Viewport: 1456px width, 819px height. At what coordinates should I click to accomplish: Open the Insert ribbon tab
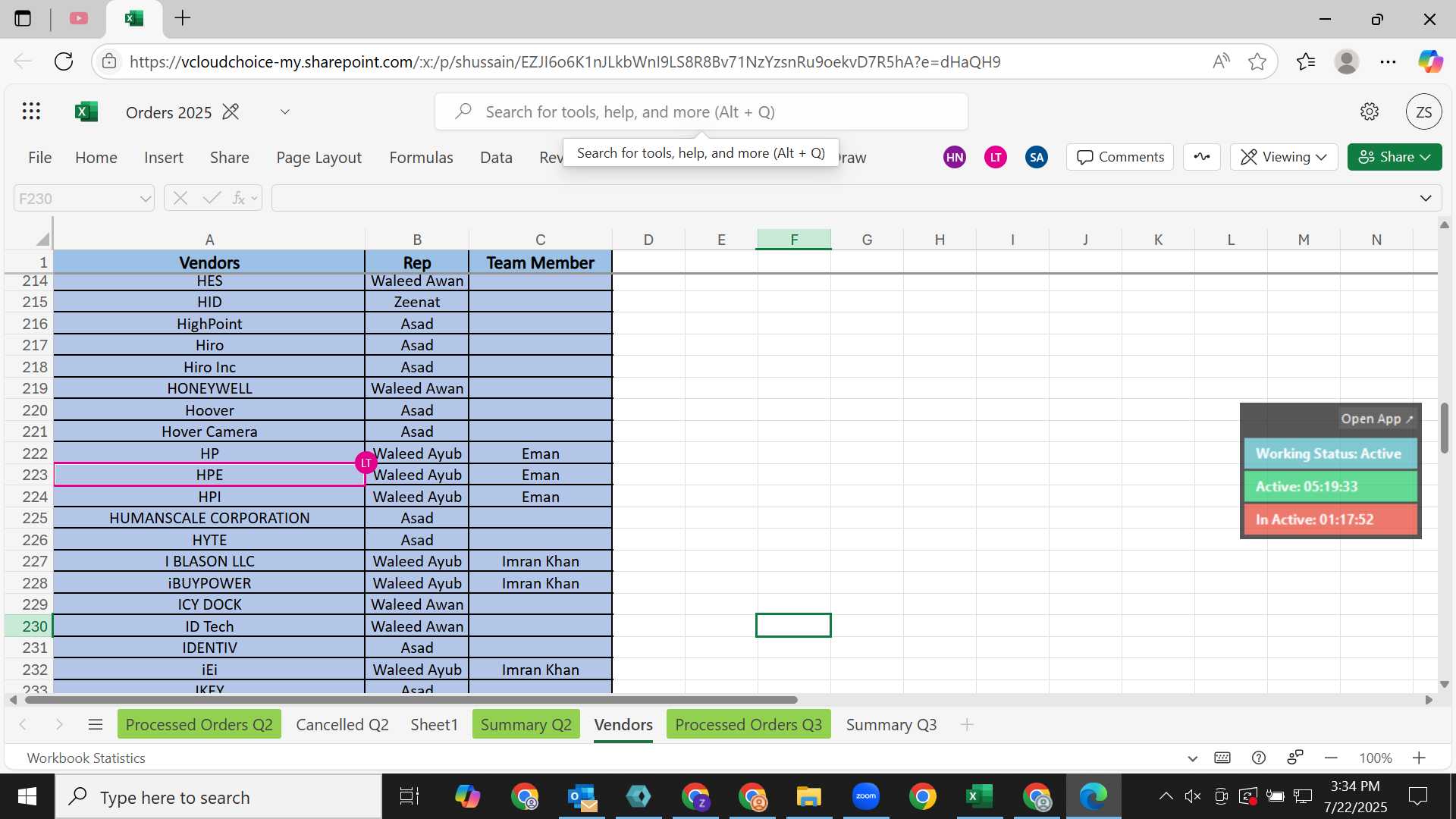point(164,157)
